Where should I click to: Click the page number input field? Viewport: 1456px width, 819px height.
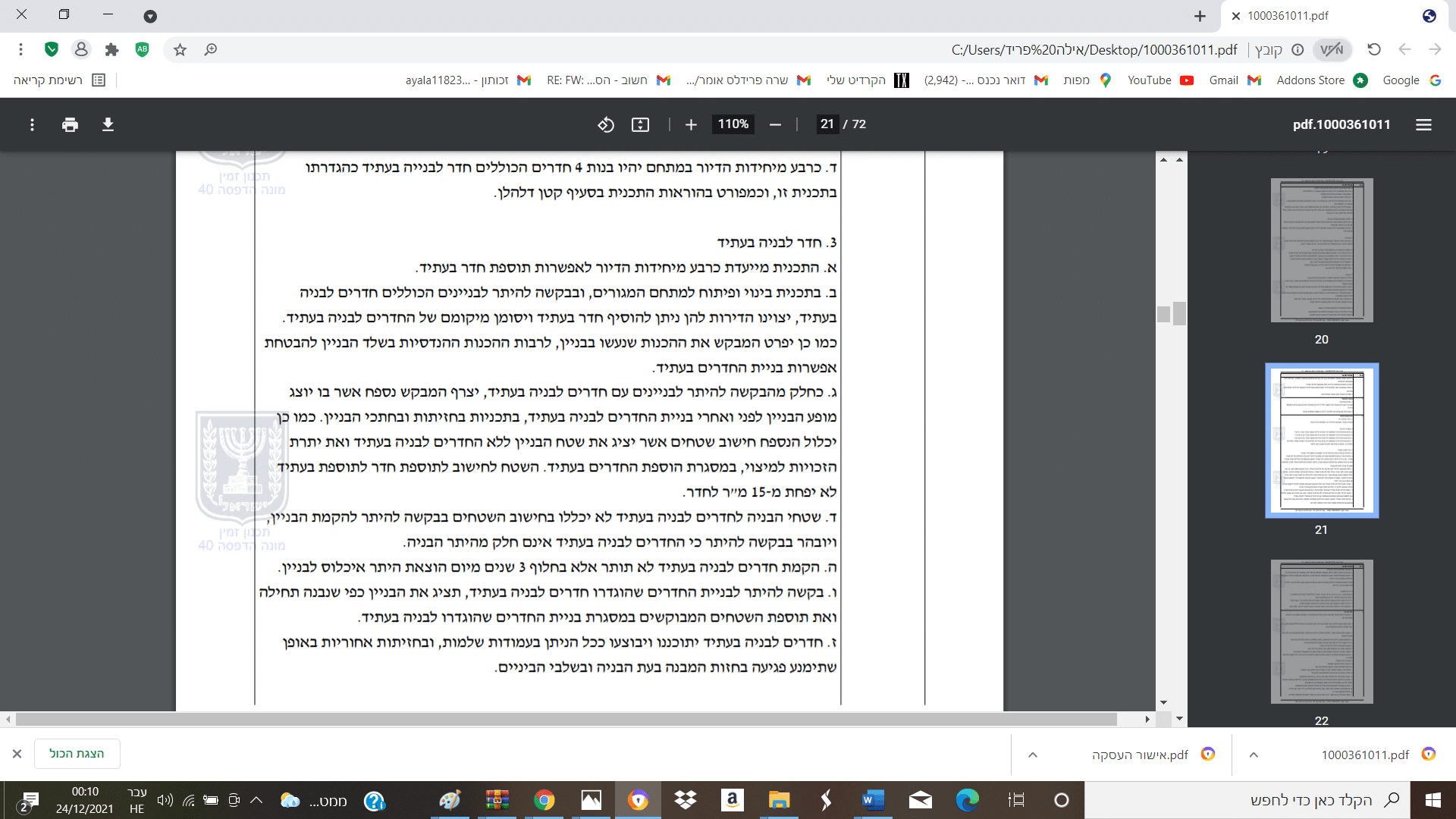click(x=827, y=124)
